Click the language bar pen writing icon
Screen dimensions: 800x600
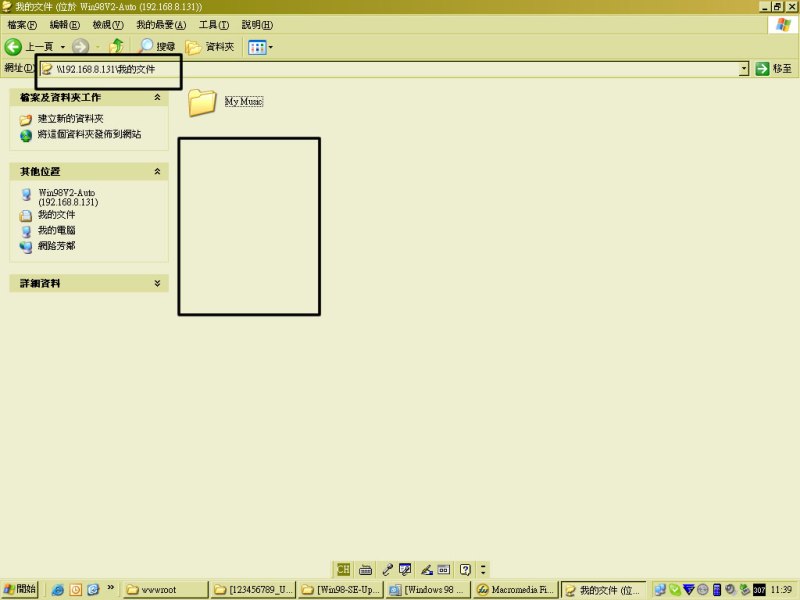click(427, 569)
